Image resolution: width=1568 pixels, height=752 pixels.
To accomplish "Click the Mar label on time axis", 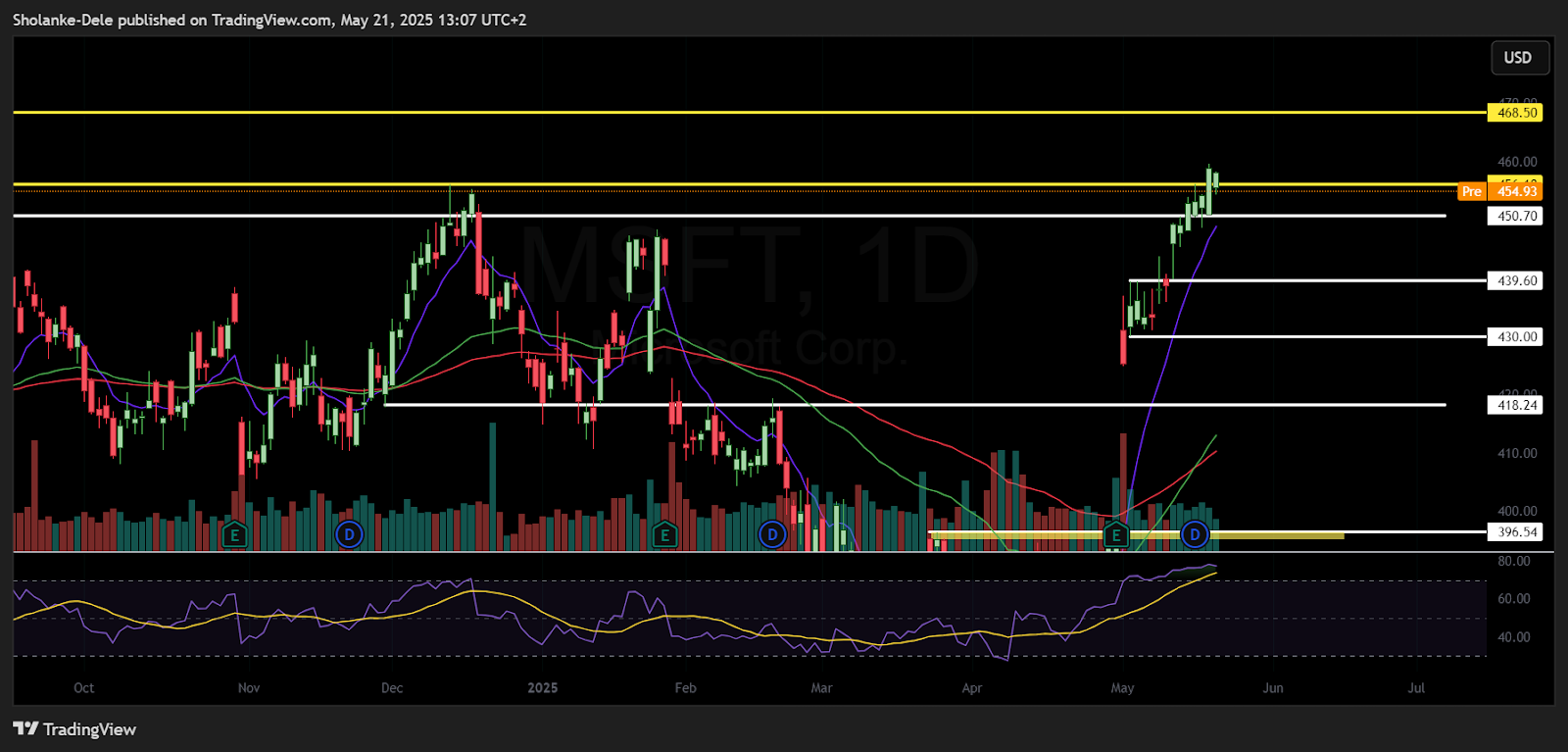I will coord(821,687).
